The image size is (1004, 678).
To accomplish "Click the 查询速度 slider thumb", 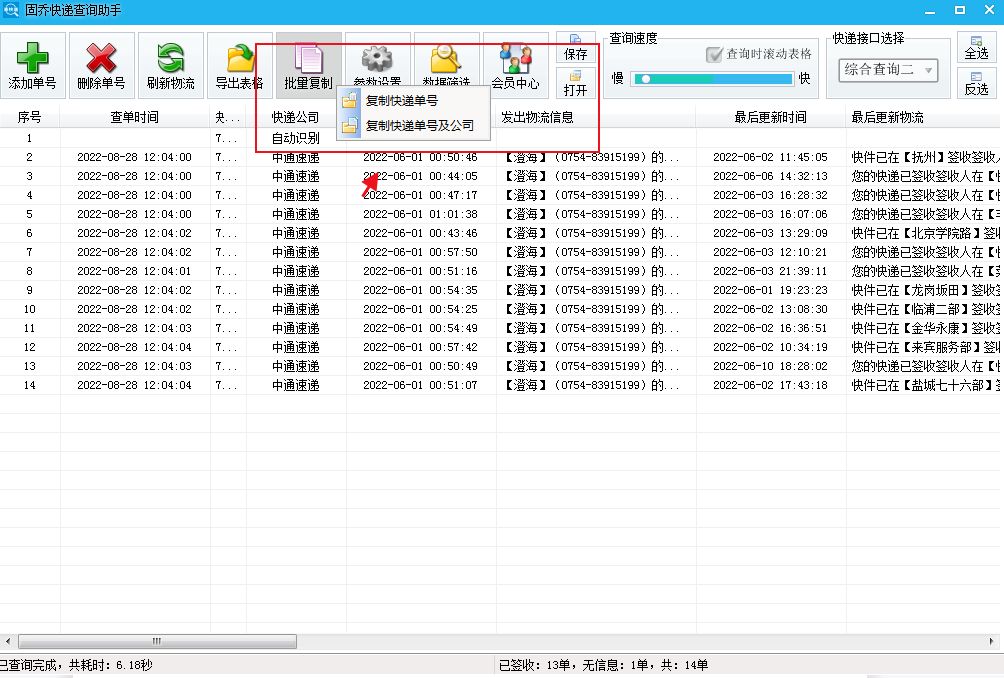I will click(646, 79).
